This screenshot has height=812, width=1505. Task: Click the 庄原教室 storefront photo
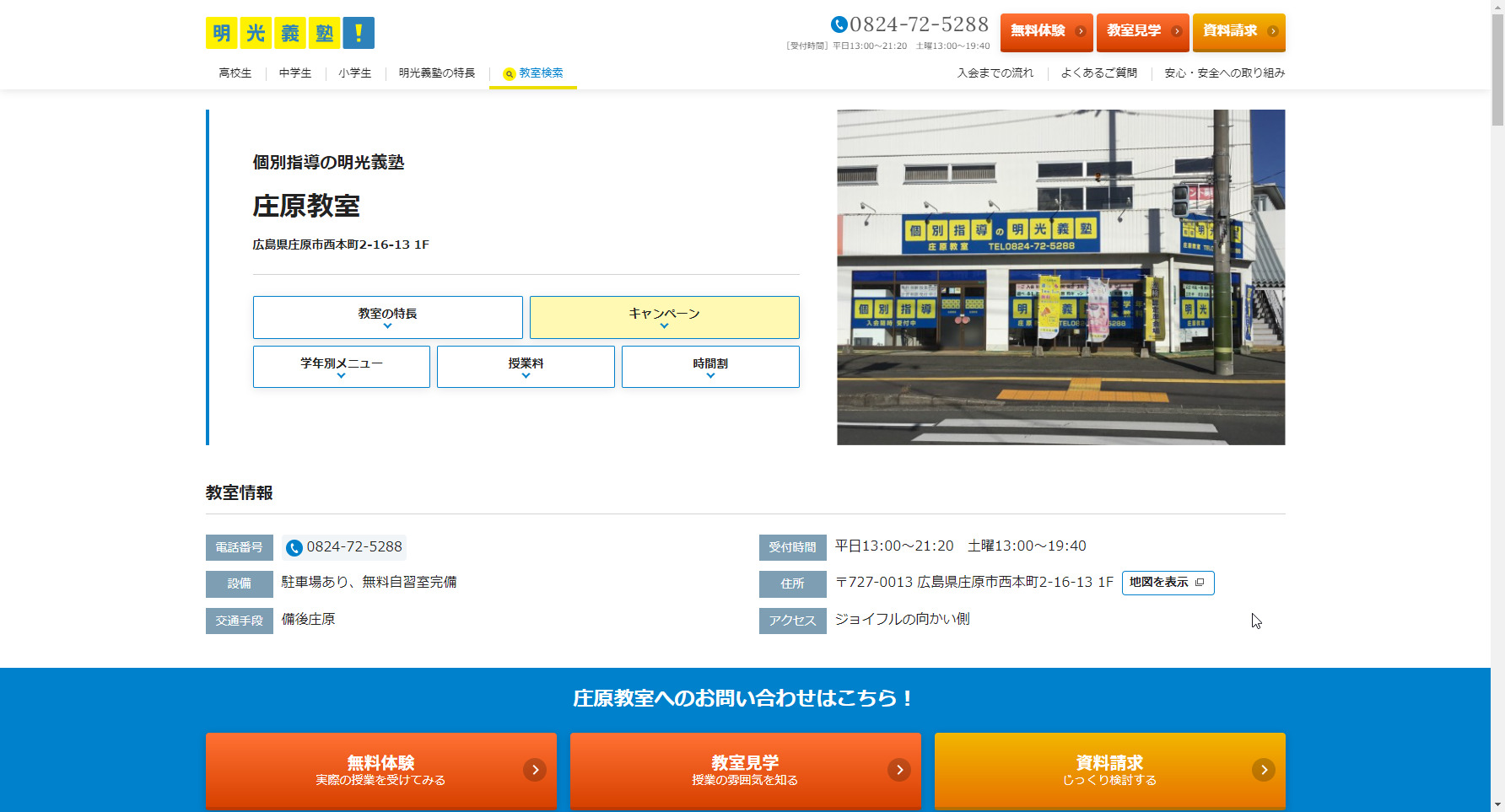click(x=1061, y=277)
